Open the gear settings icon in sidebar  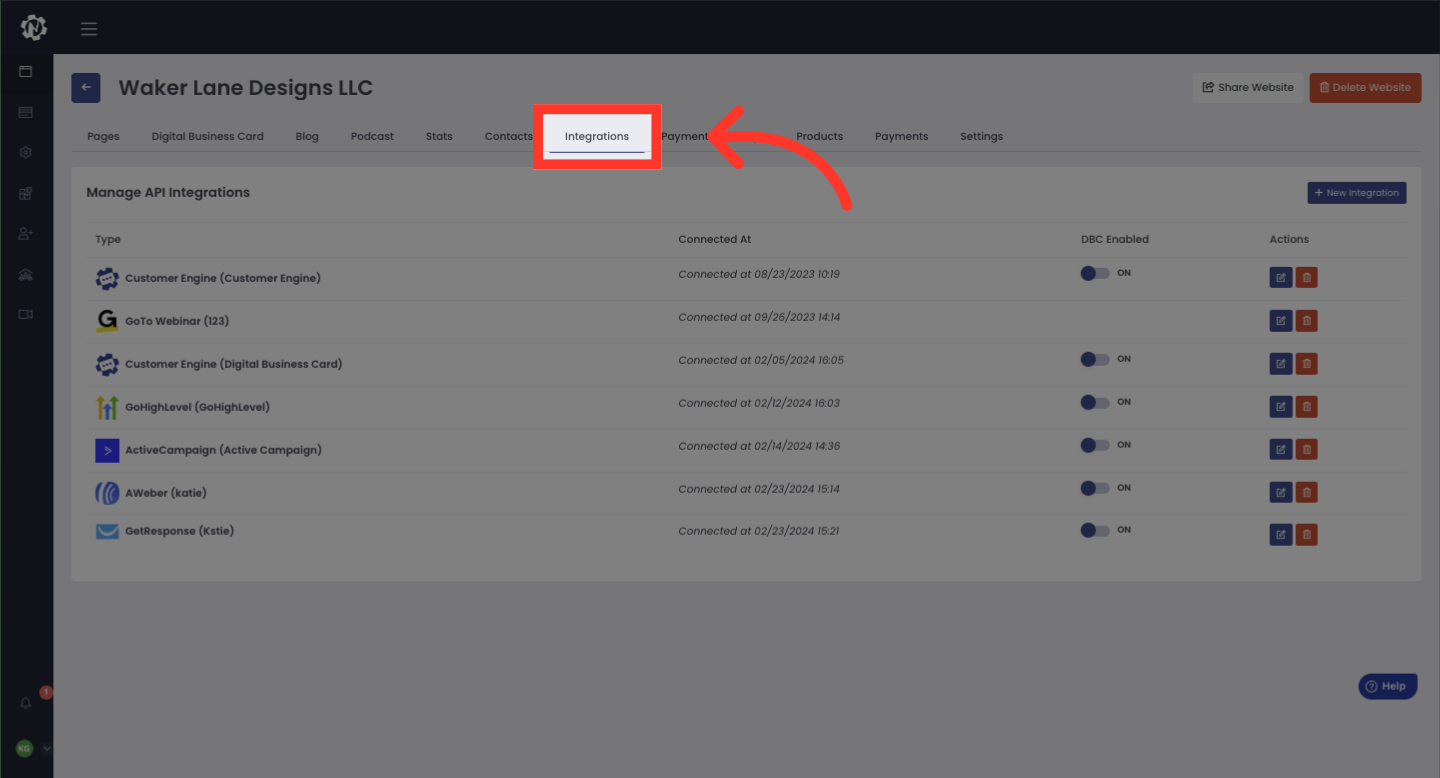[26, 153]
